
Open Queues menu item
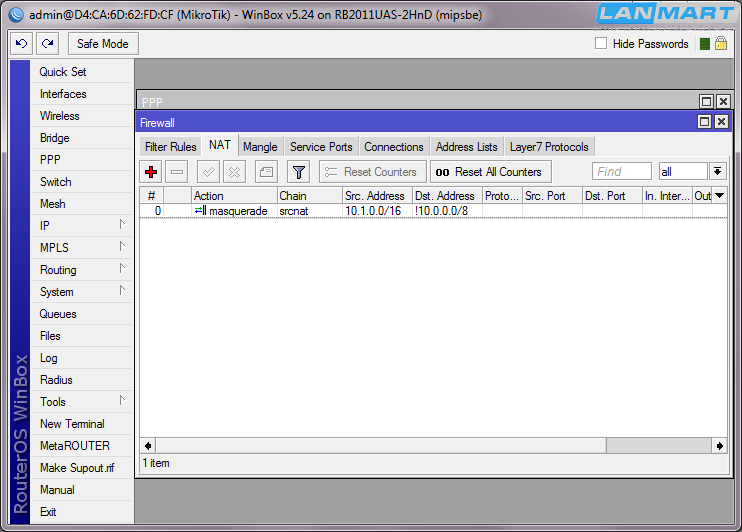tap(81, 314)
